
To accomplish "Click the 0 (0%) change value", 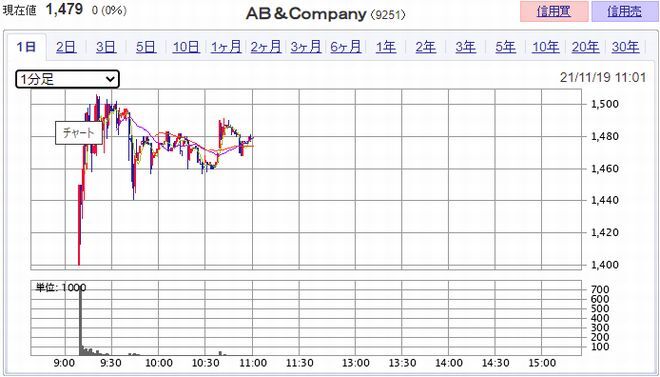I will pos(109,11).
